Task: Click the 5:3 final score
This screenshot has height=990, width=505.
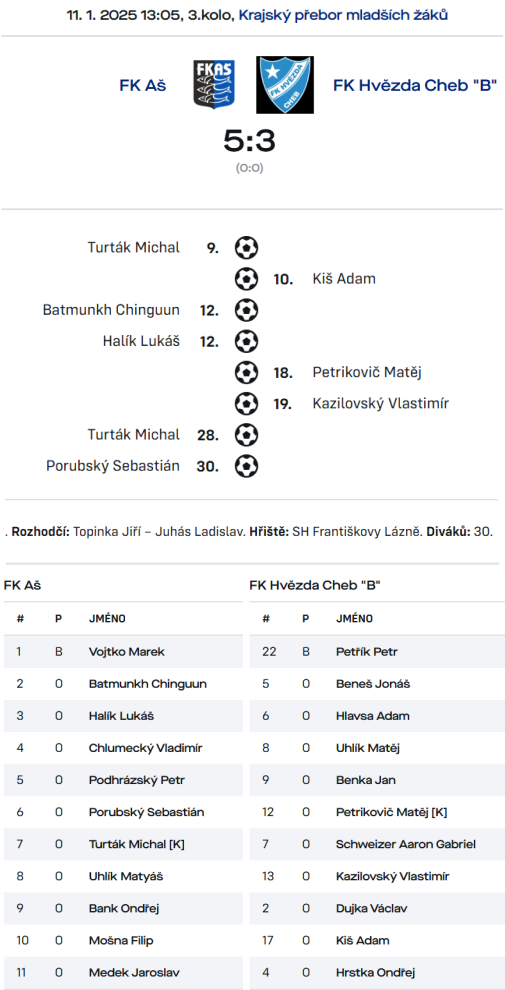Action: coord(249,141)
